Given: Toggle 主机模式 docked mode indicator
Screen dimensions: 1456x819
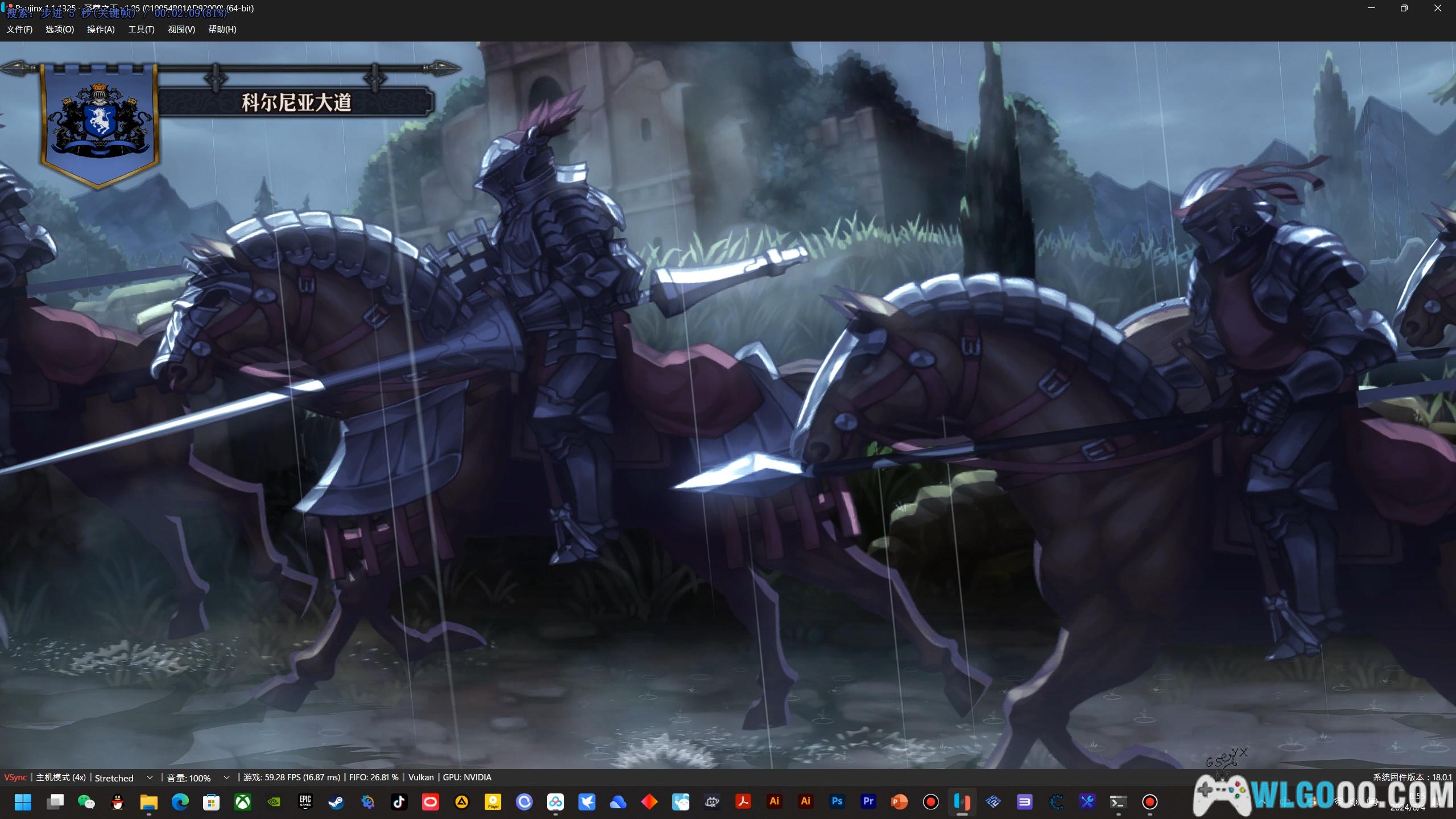Looking at the screenshot, I should [x=61, y=777].
